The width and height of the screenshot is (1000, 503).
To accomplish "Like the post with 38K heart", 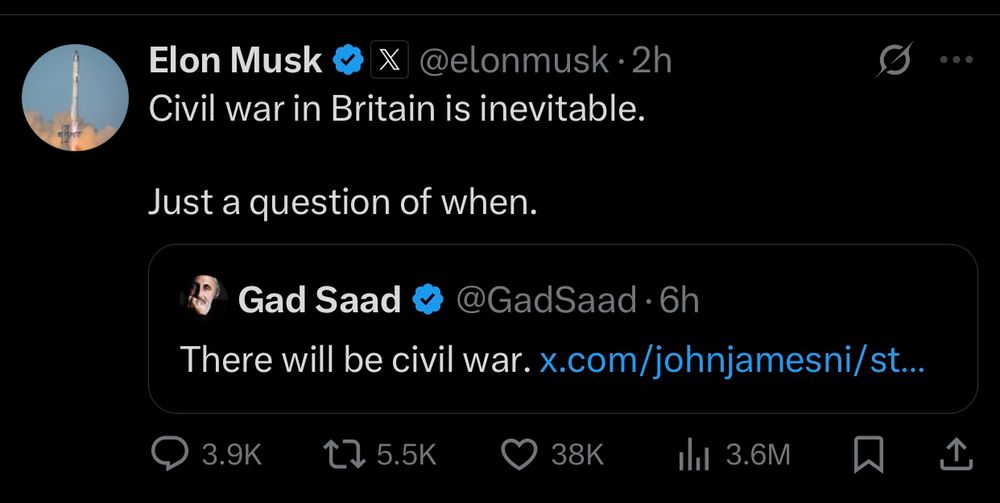I will coord(518,455).
